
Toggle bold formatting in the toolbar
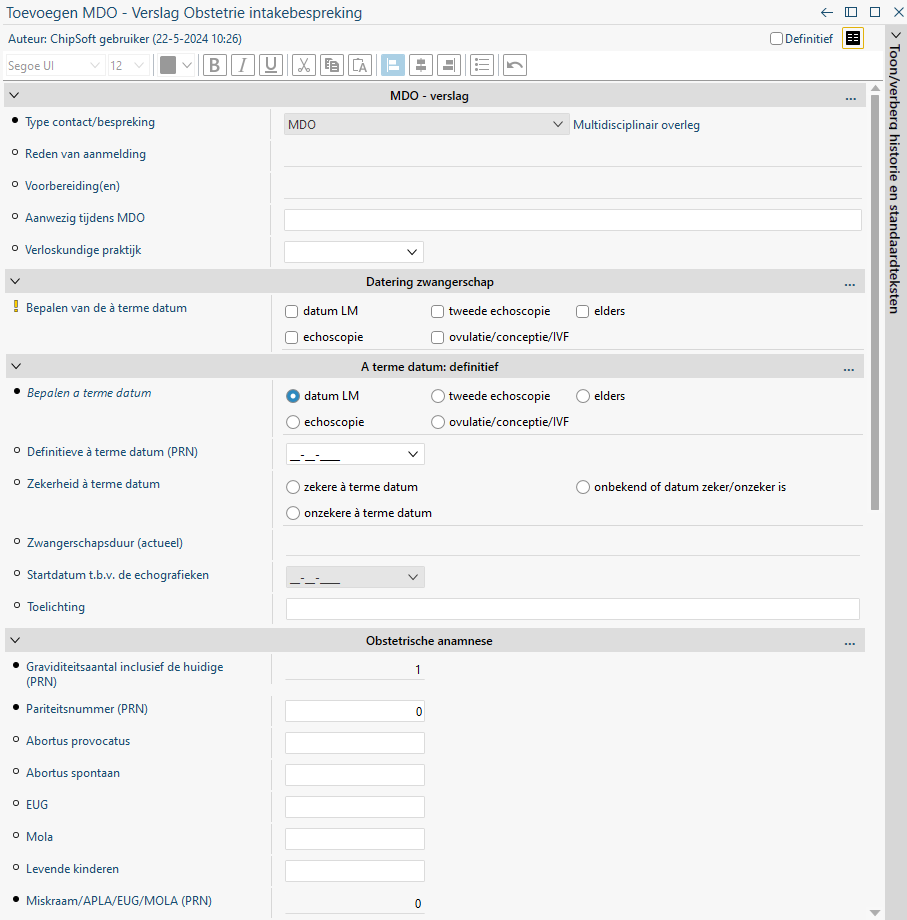(215, 65)
